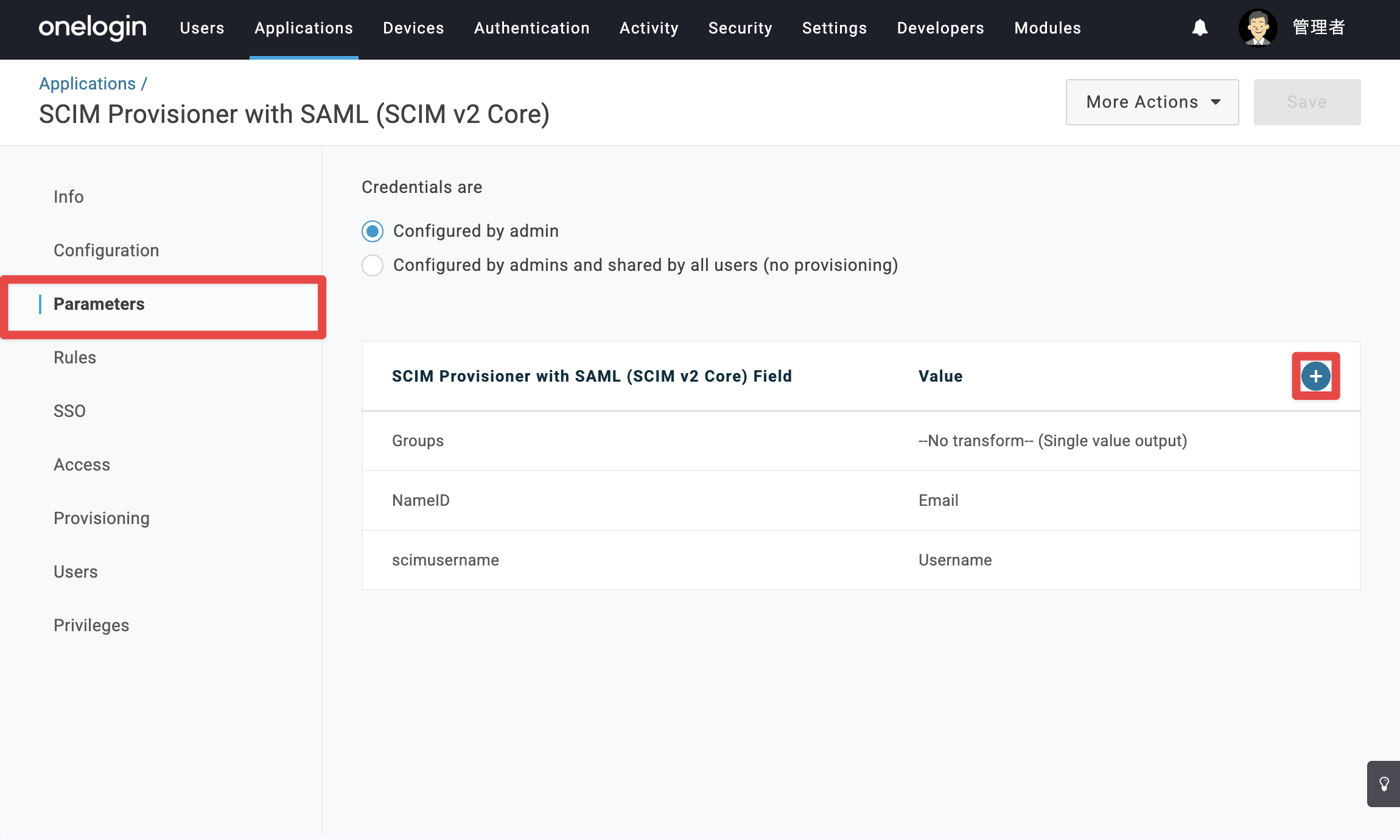Viewport: 1400px width, 840px height.
Task: Add a new parameter with plus icon
Action: click(x=1315, y=376)
